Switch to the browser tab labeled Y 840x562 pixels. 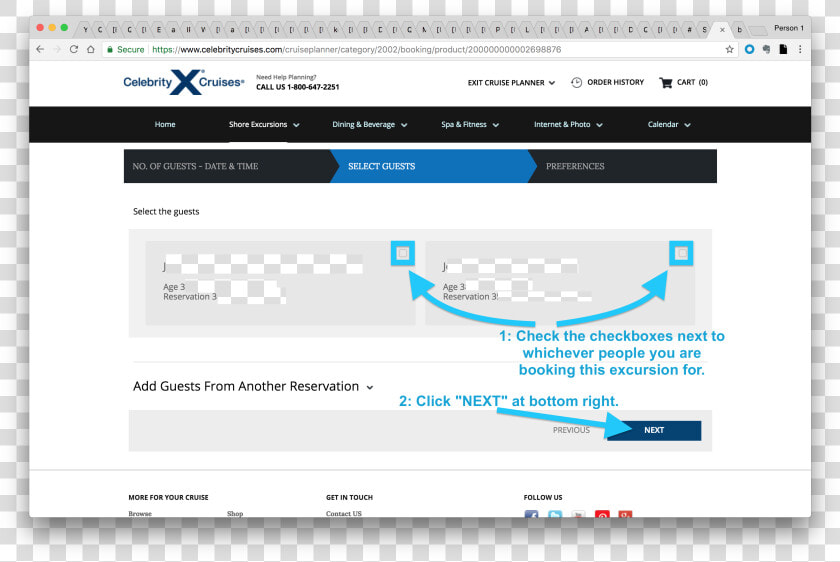pos(85,30)
